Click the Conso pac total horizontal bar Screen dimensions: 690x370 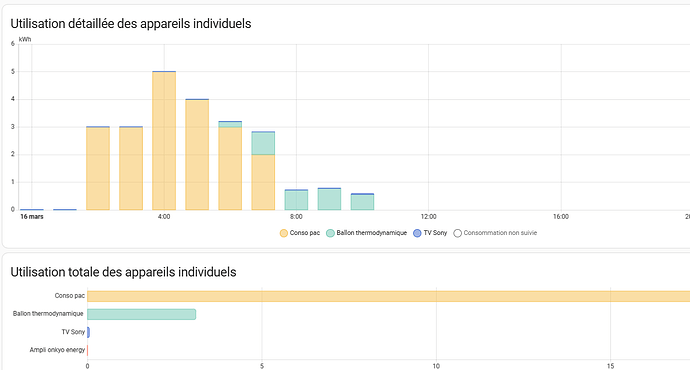(389, 296)
